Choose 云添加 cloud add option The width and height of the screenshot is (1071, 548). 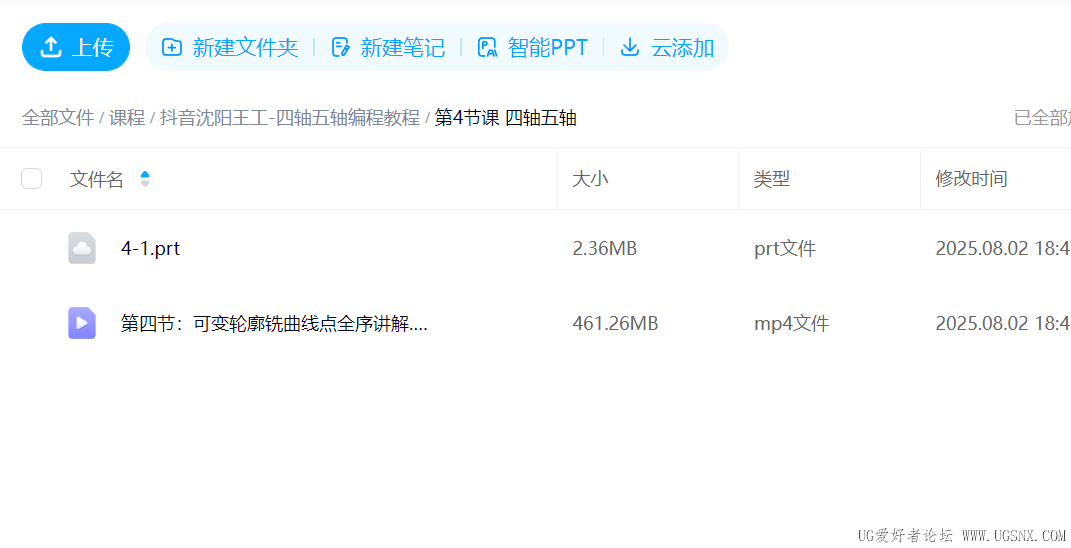(x=667, y=47)
